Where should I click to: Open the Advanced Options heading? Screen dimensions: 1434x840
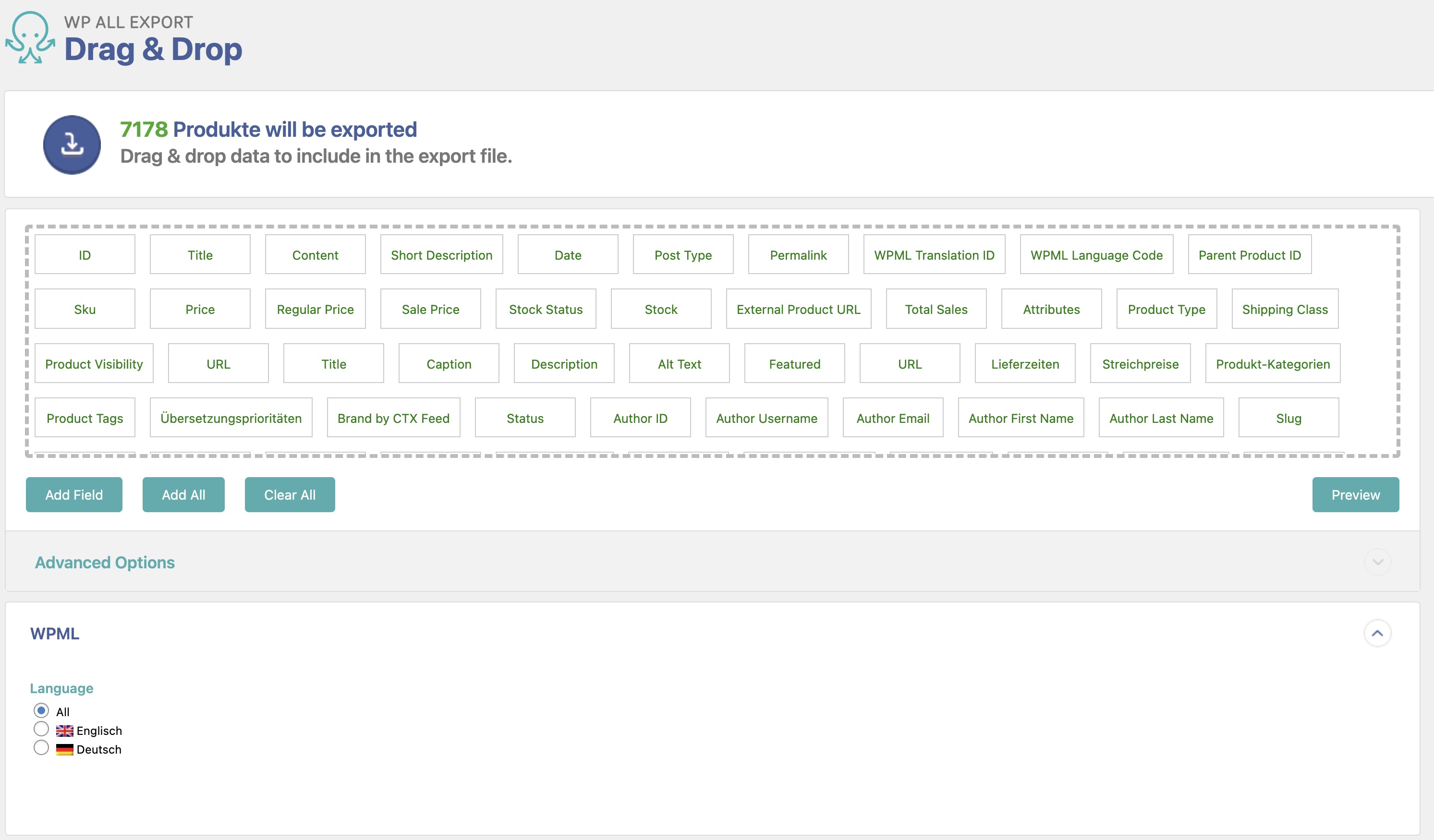click(105, 563)
